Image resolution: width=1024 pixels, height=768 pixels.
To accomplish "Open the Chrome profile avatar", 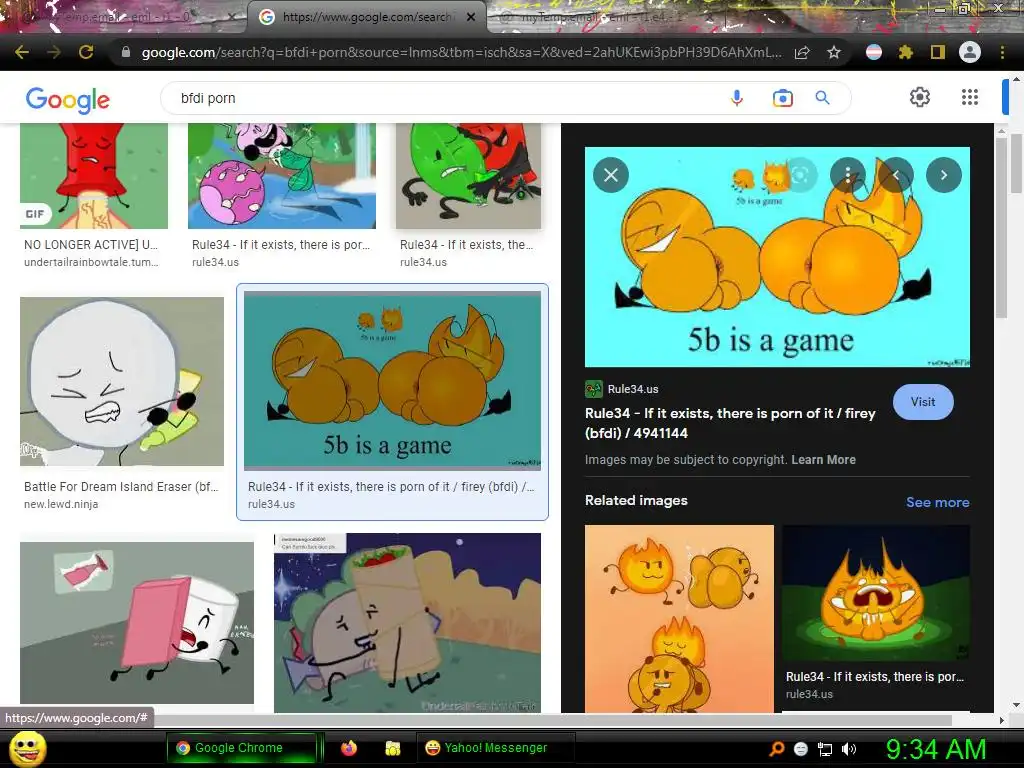I will pos(970,52).
